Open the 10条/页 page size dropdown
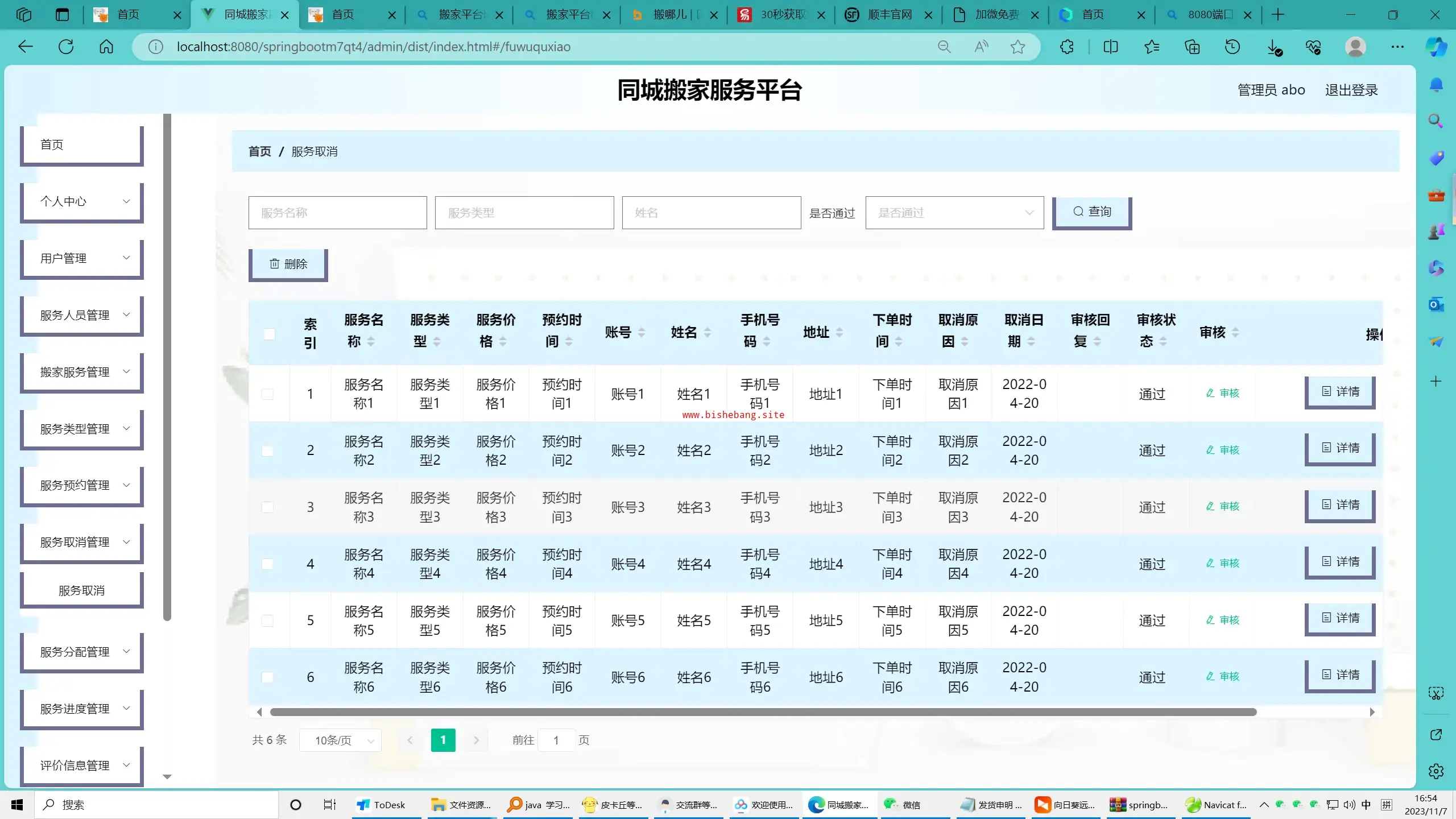 point(340,740)
